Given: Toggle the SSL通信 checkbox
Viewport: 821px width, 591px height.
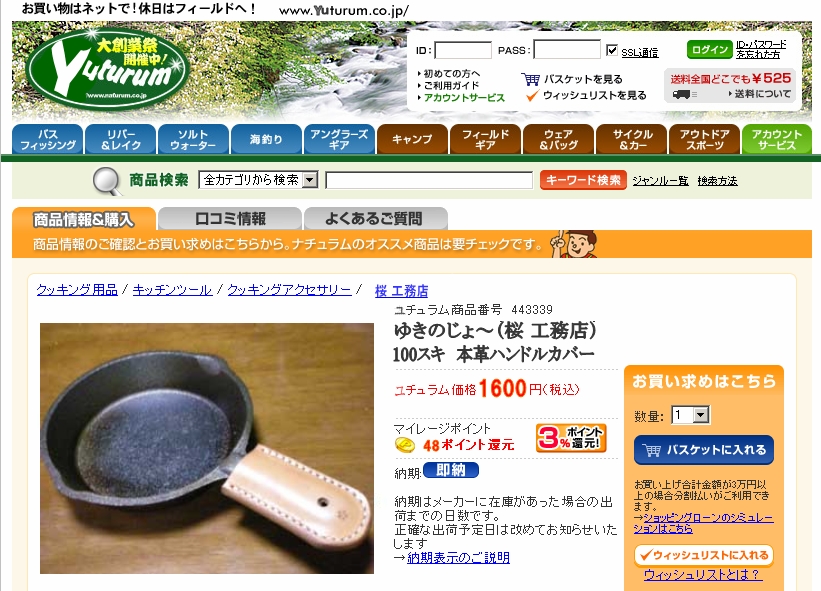Looking at the screenshot, I should tap(612, 50).
